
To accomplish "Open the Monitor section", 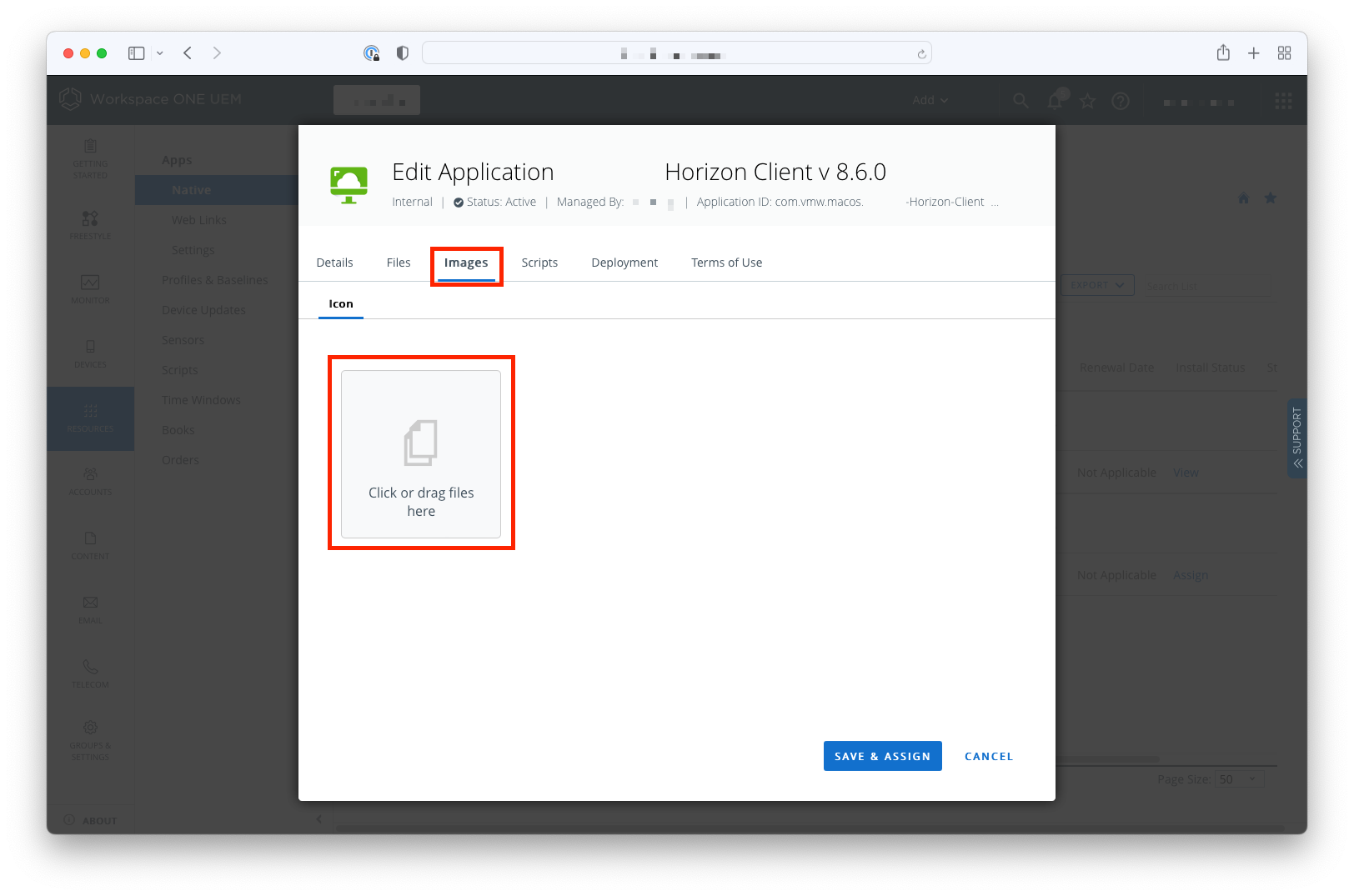I will pyautogui.click(x=90, y=289).
